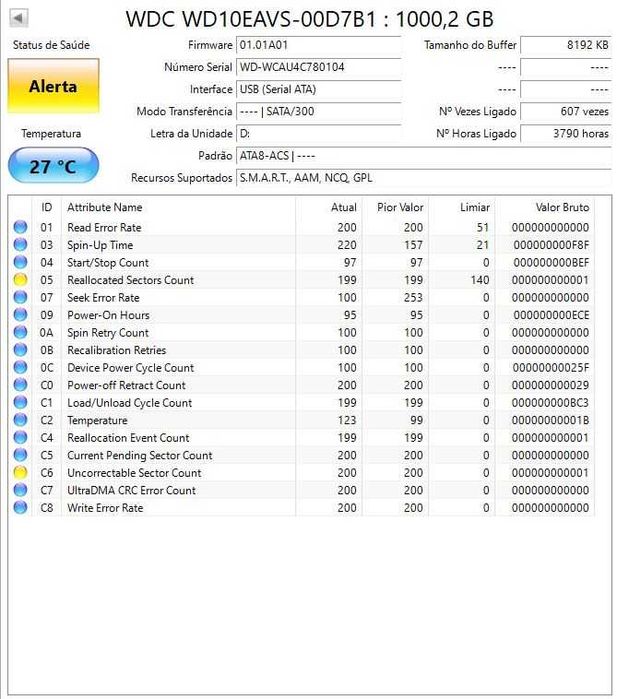The image size is (617, 699).
Task: Select the UltraDMA CRC Error Count attribute name
Action: tap(132, 490)
